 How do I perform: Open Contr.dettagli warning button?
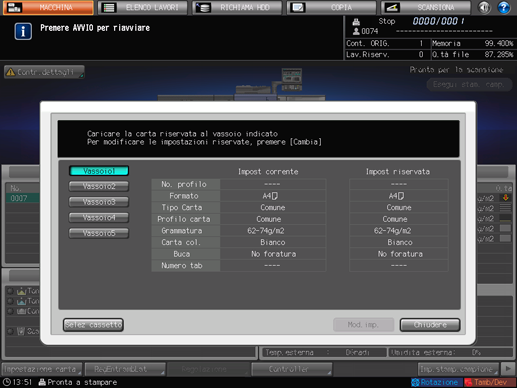44,72
